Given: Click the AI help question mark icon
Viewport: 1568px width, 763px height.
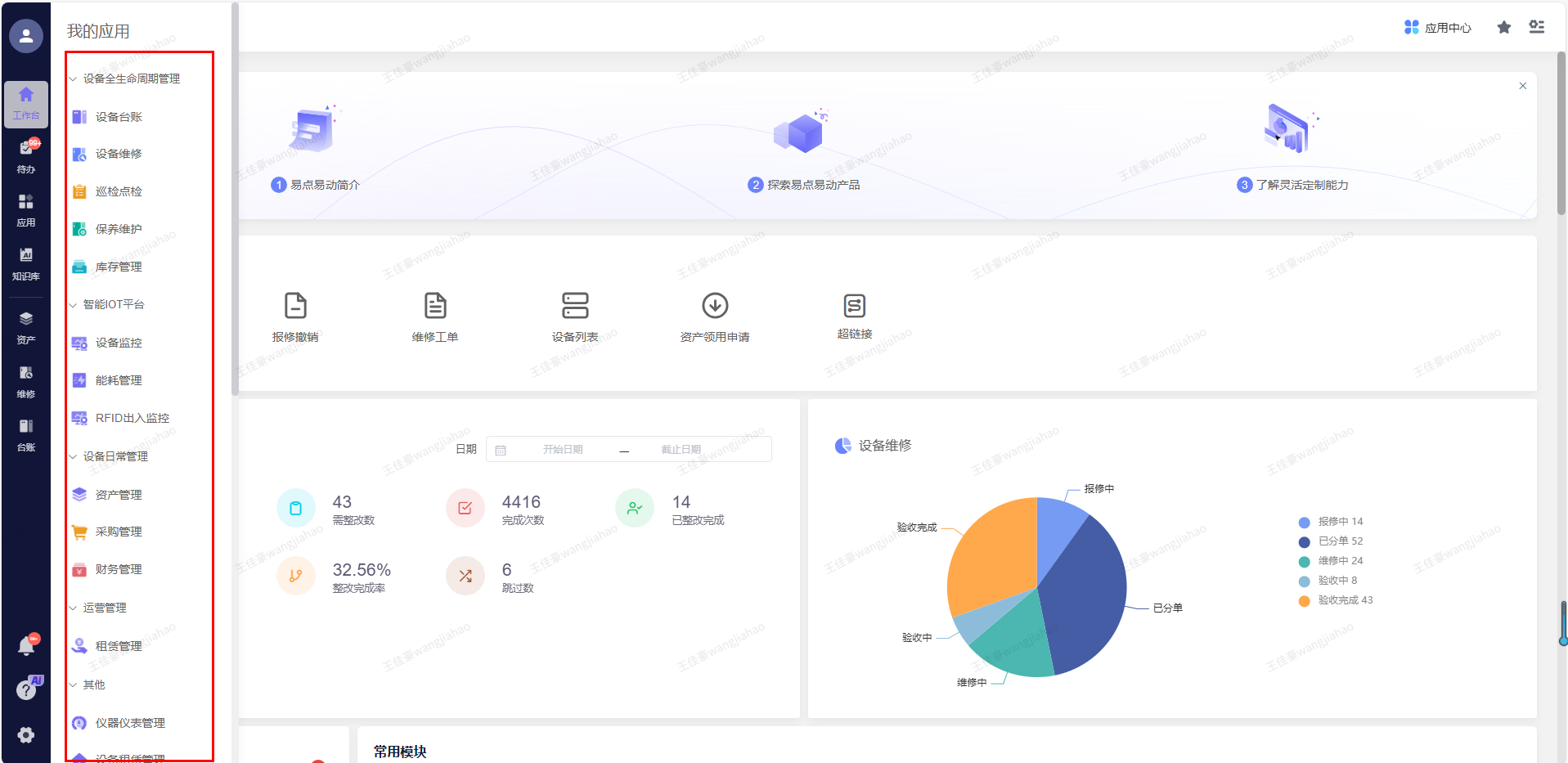Looking at the screenshot, I should [x=26, y=690].
